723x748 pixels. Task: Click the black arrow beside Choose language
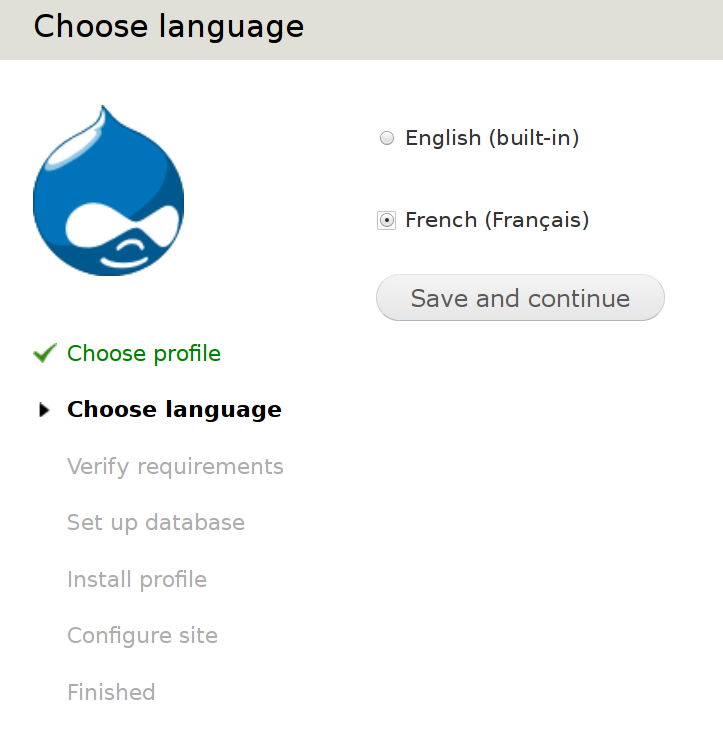click(x=43, y=410)
